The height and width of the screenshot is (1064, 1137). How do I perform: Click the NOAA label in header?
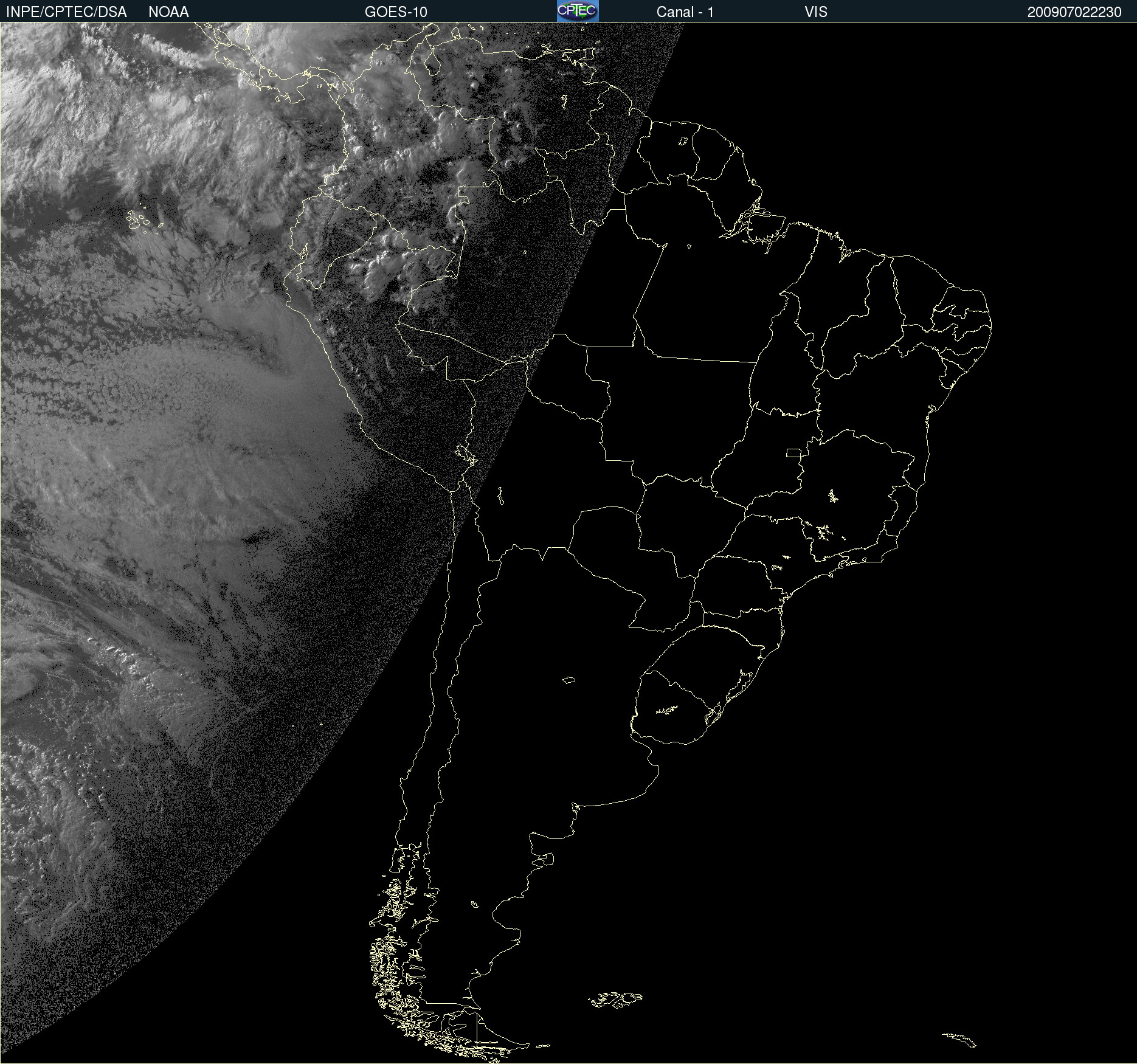click(x=168, y=12)
